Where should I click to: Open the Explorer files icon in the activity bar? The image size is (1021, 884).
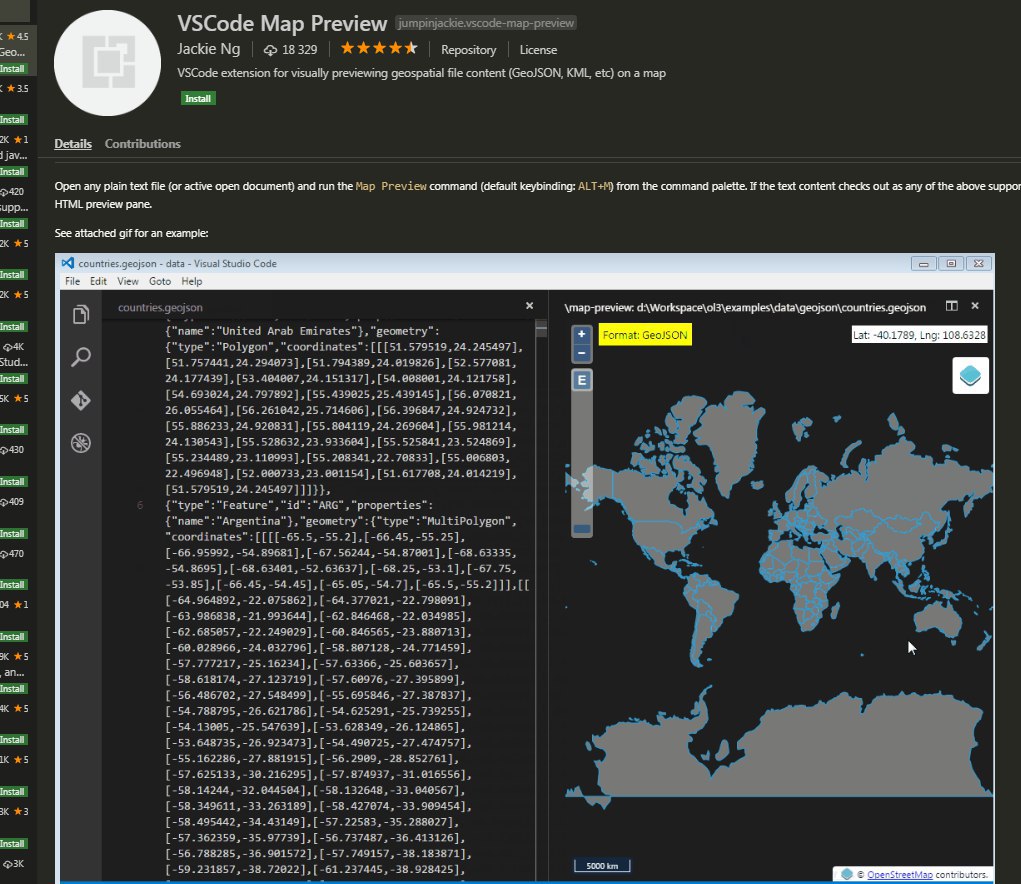click(x=81, y=315)
